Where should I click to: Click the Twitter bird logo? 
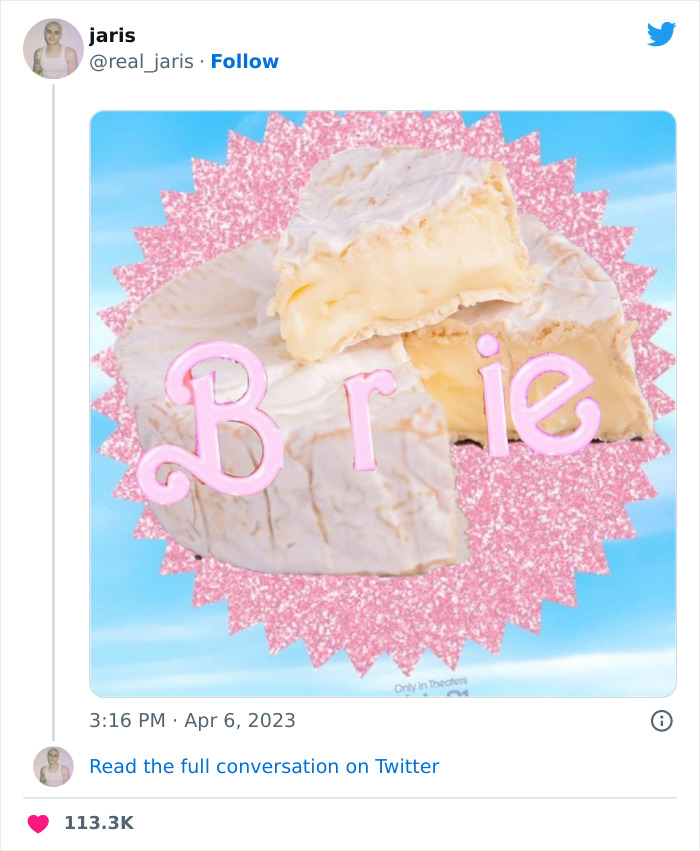point(661,34)
